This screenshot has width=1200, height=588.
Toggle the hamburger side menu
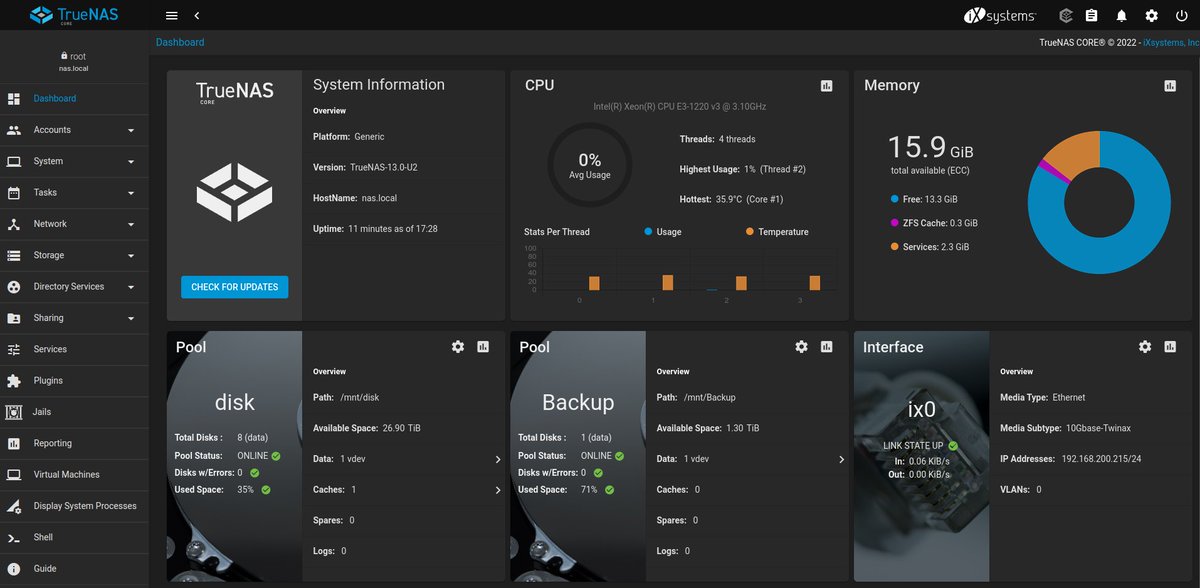tap(171, 16)
